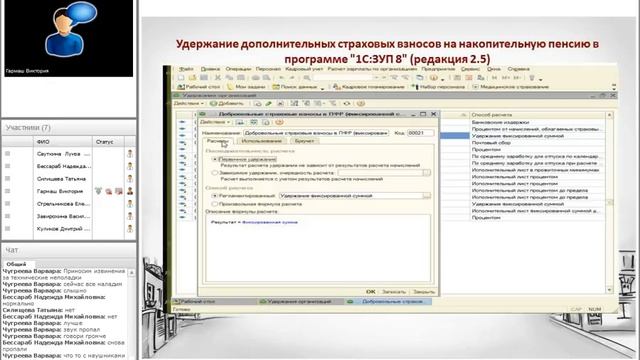Open the Сервис menu

[471, 69]
